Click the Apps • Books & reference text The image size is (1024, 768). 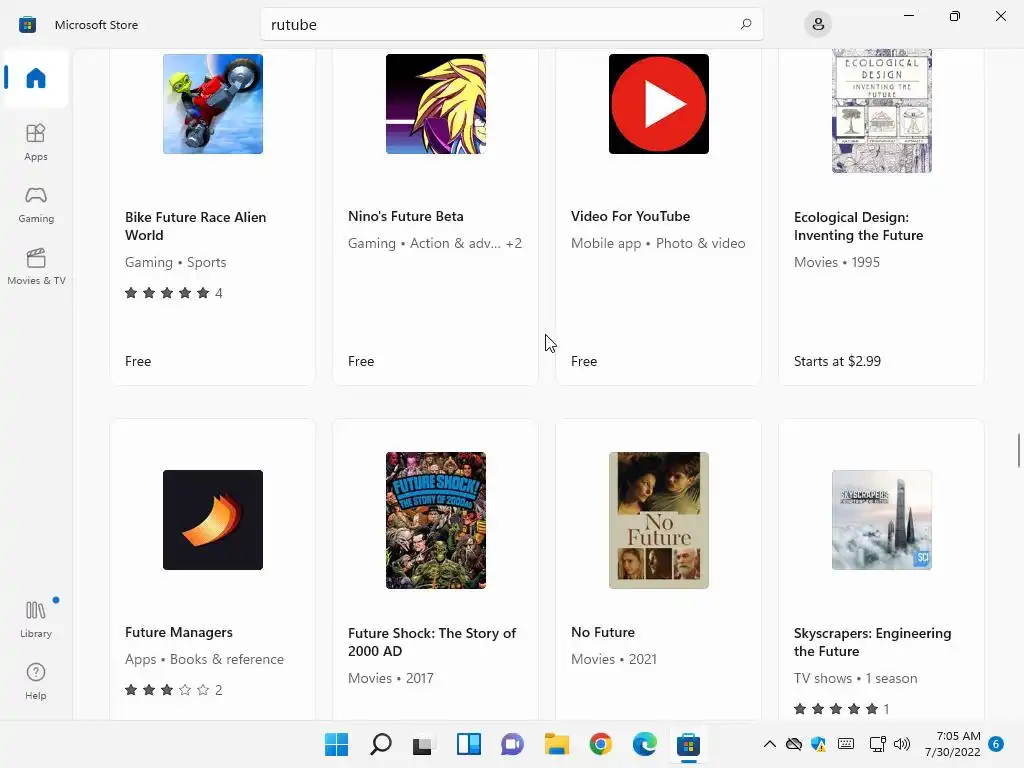pos(204,660)
